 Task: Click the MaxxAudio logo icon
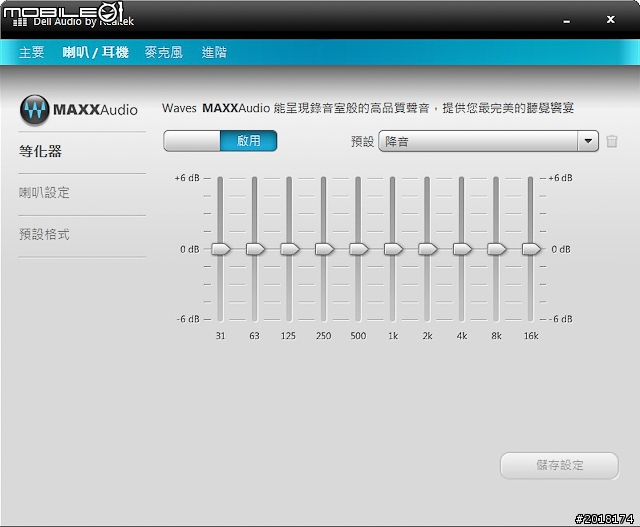click(x=35, y=110)
